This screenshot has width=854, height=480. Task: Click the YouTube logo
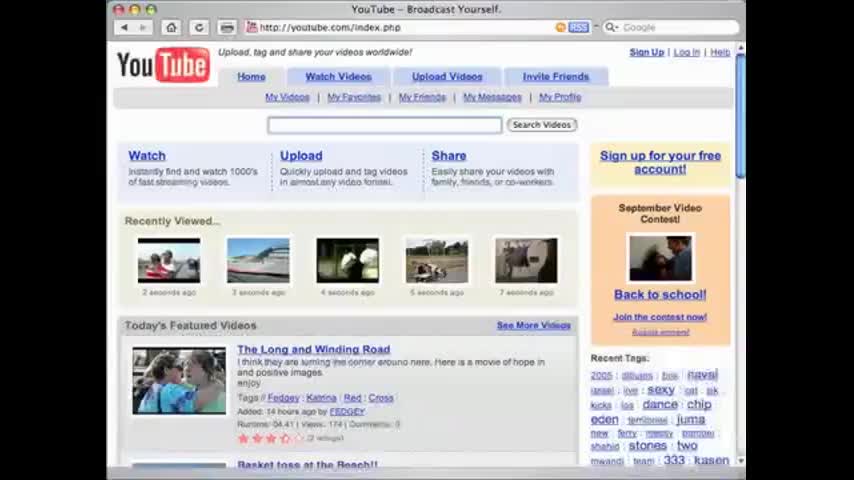163,65
